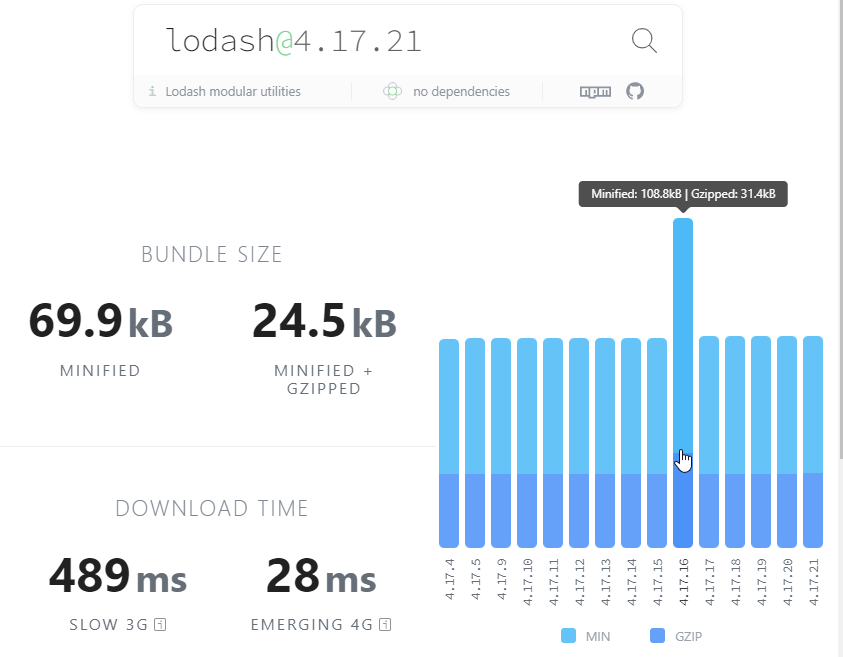Click the 4.17.19 version bar
Viewport: 843px width, 657px height.
(x=761, y=442)
